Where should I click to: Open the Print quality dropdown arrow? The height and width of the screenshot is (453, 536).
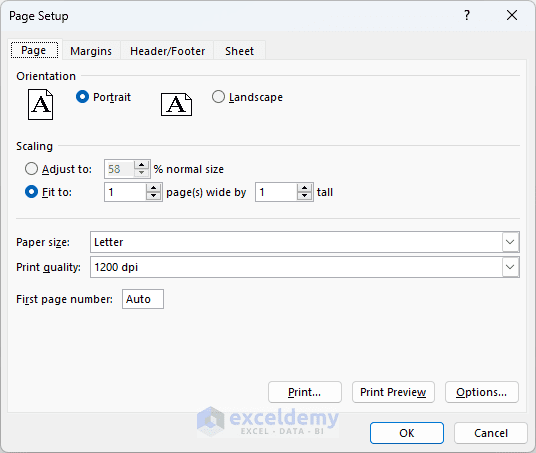point(510,267)
